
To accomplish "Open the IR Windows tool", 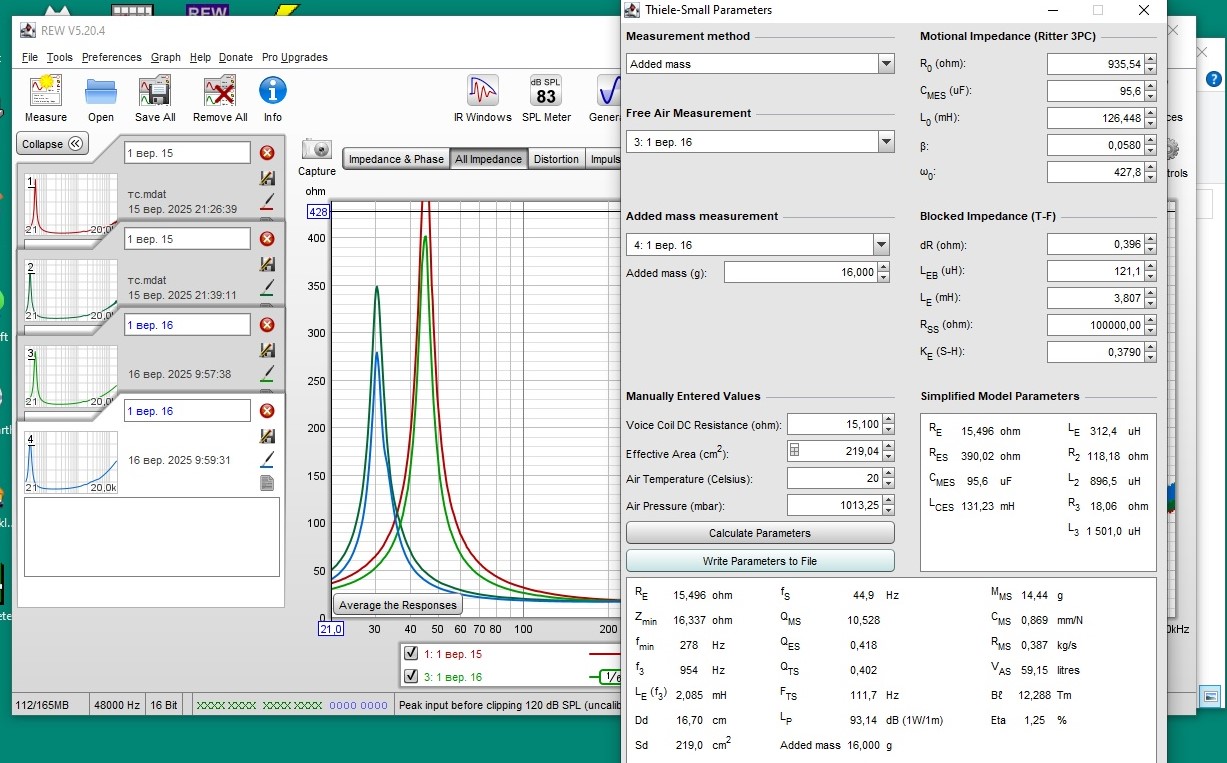I will [x=482, y=92].
